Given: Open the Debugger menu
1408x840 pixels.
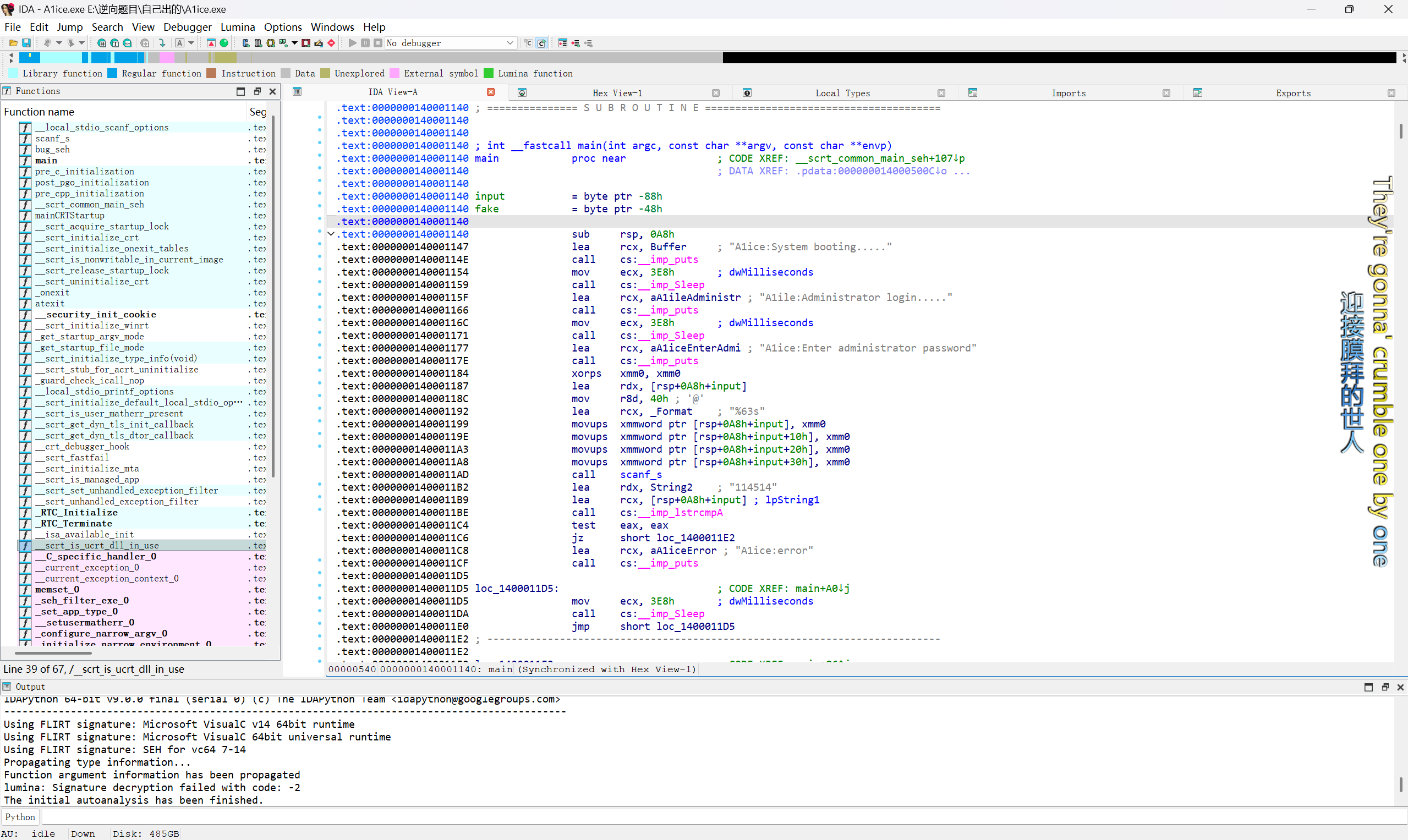Looking at the screenshot, I should (187, 26).
